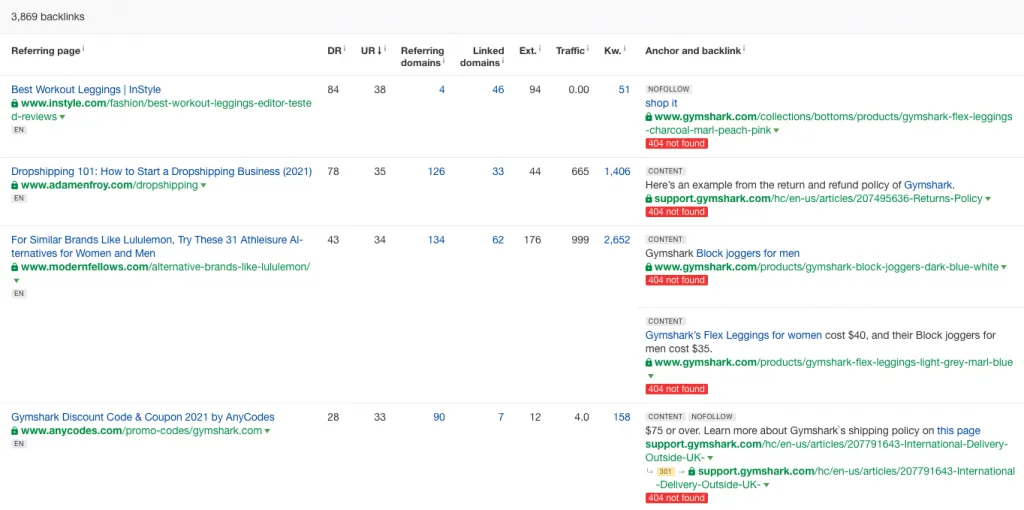Open linked domains count 7 for anycodes

502,417
